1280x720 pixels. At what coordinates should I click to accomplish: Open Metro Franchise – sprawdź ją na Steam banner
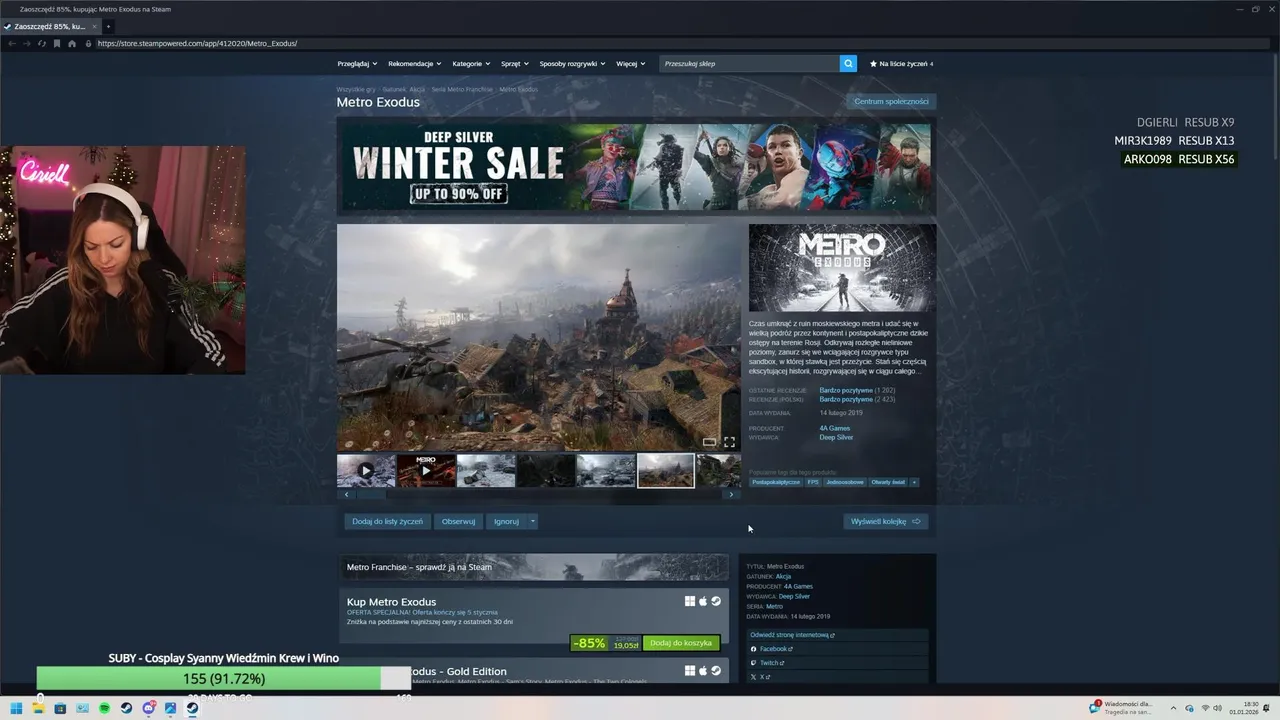click(x=534, y=567)
